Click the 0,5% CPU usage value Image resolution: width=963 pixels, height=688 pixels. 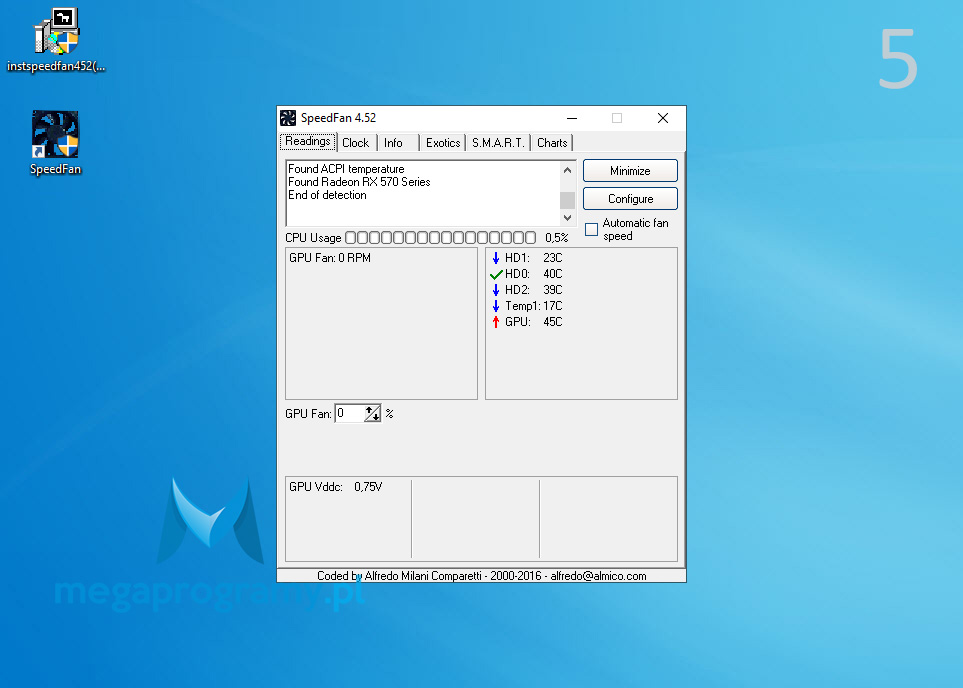tap(557, 238)
